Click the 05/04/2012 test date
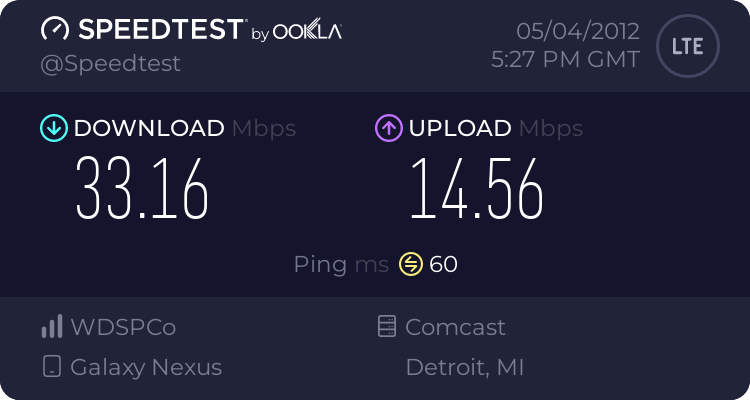750x400 pixels. (x=580, y=31)
